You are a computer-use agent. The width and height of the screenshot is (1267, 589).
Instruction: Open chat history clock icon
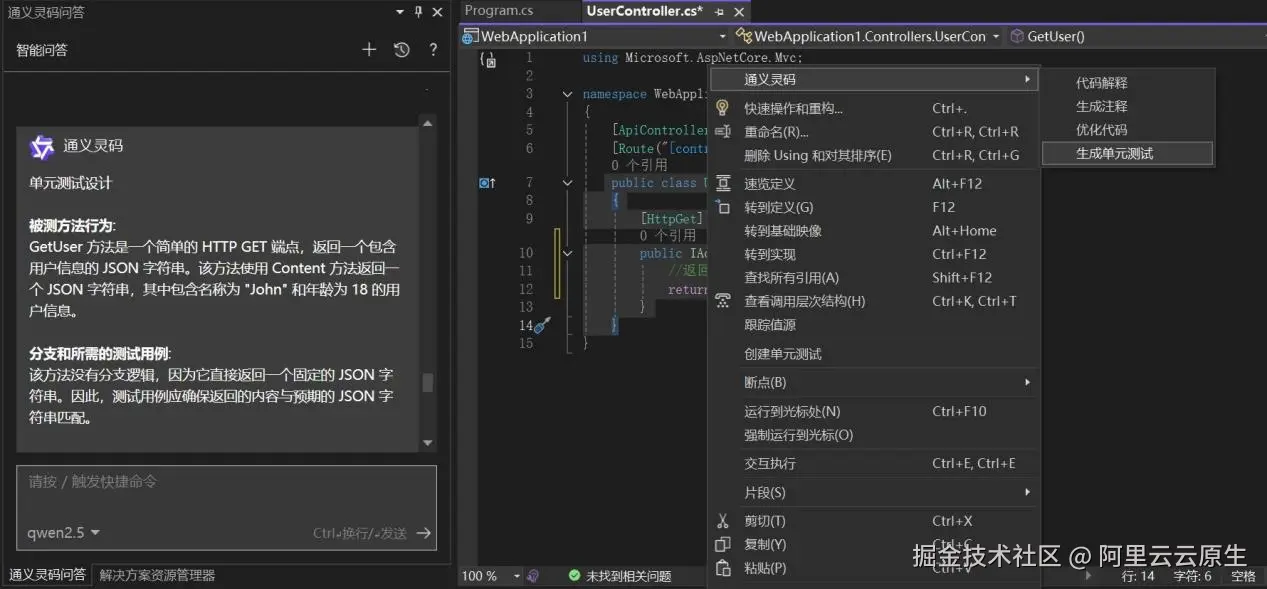[x=402, y=49]
